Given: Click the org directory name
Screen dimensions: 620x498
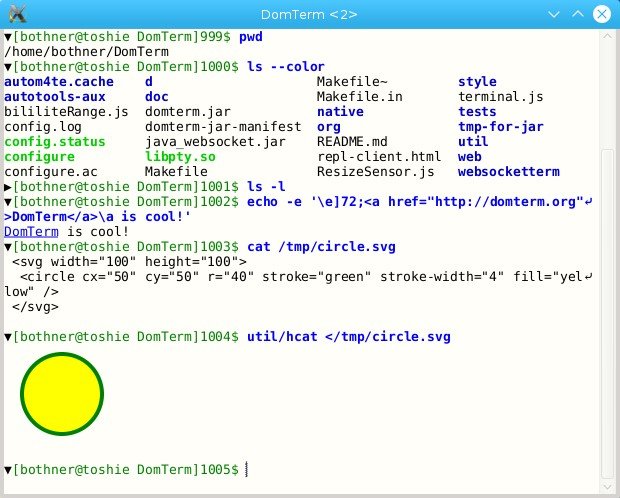Looking at the screenshot, I should pos(329,127).
